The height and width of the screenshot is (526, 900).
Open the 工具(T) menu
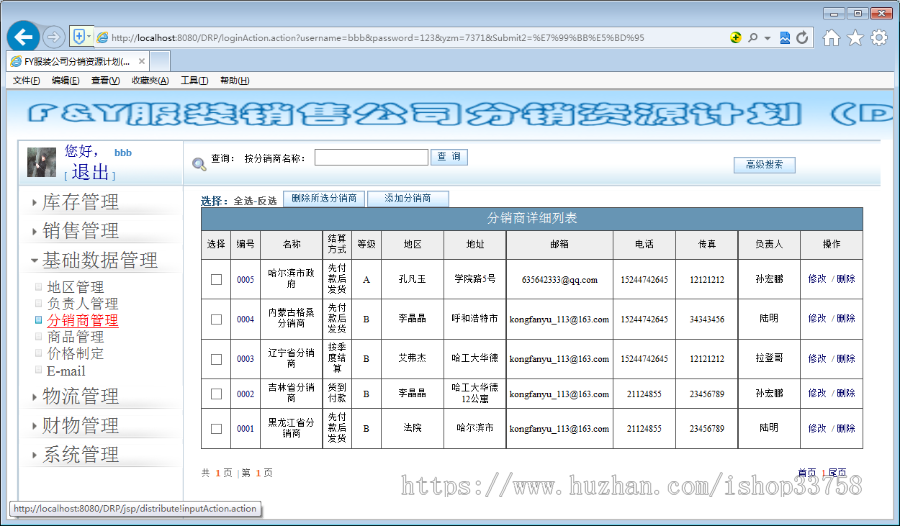point(194,80)
